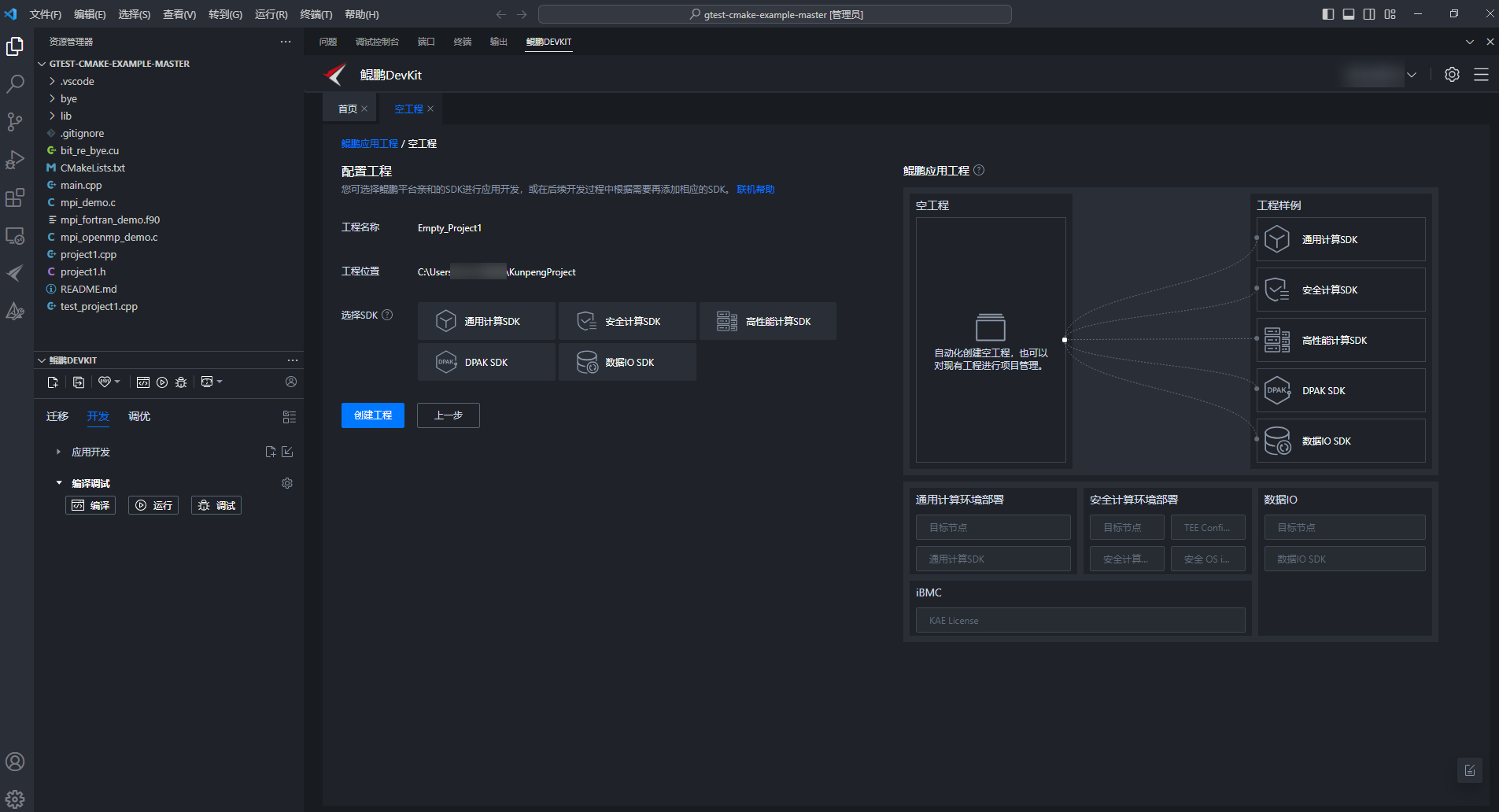Viewport: 1499px width, 812px height.
Task: Switch to the 首页 tab
Action: [x=348, y=109]
